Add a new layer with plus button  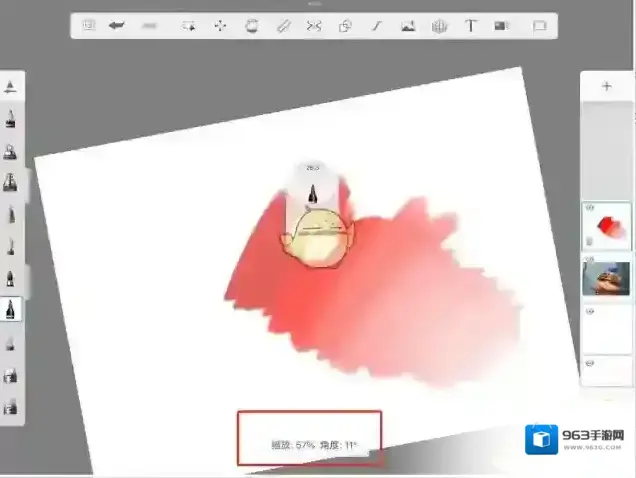point(607,86)
